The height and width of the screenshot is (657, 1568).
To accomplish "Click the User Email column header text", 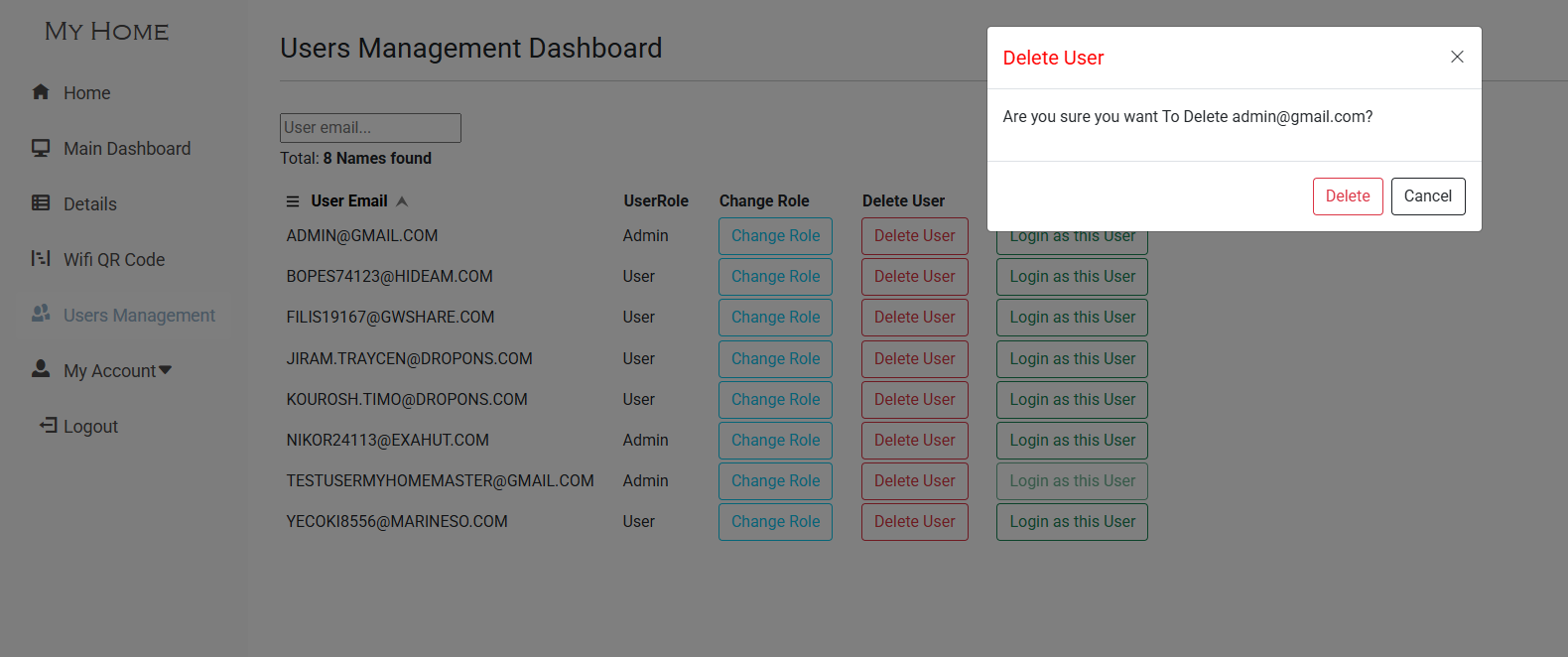I will tap(349, 201).
